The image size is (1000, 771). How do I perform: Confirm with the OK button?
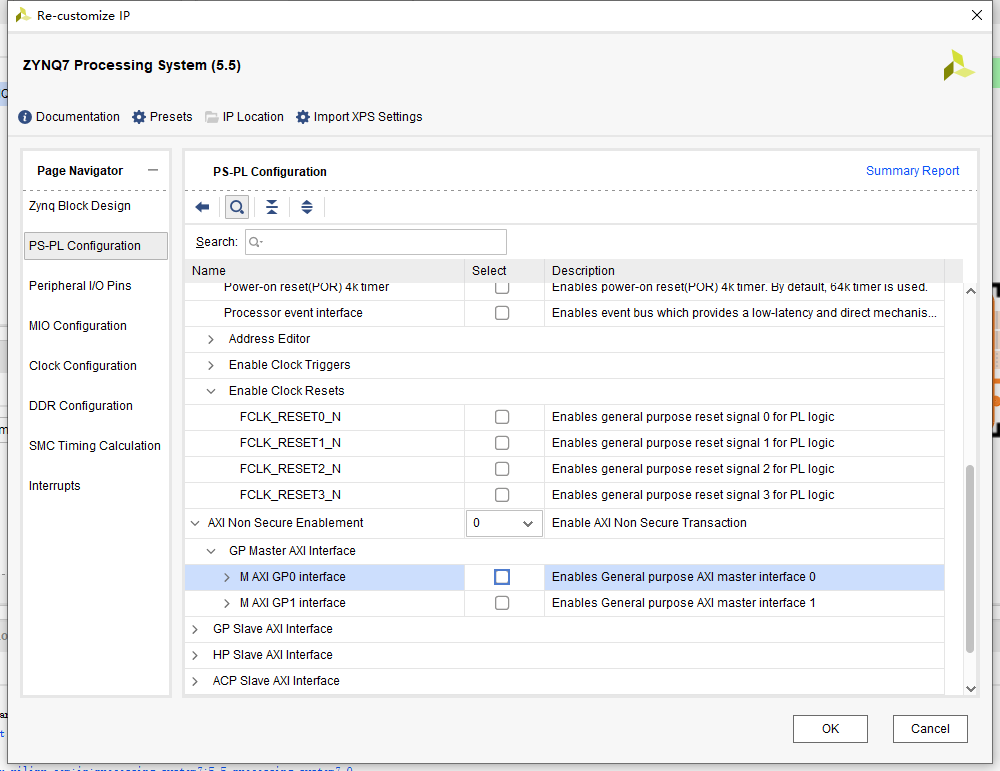click(x=830, y=728)
